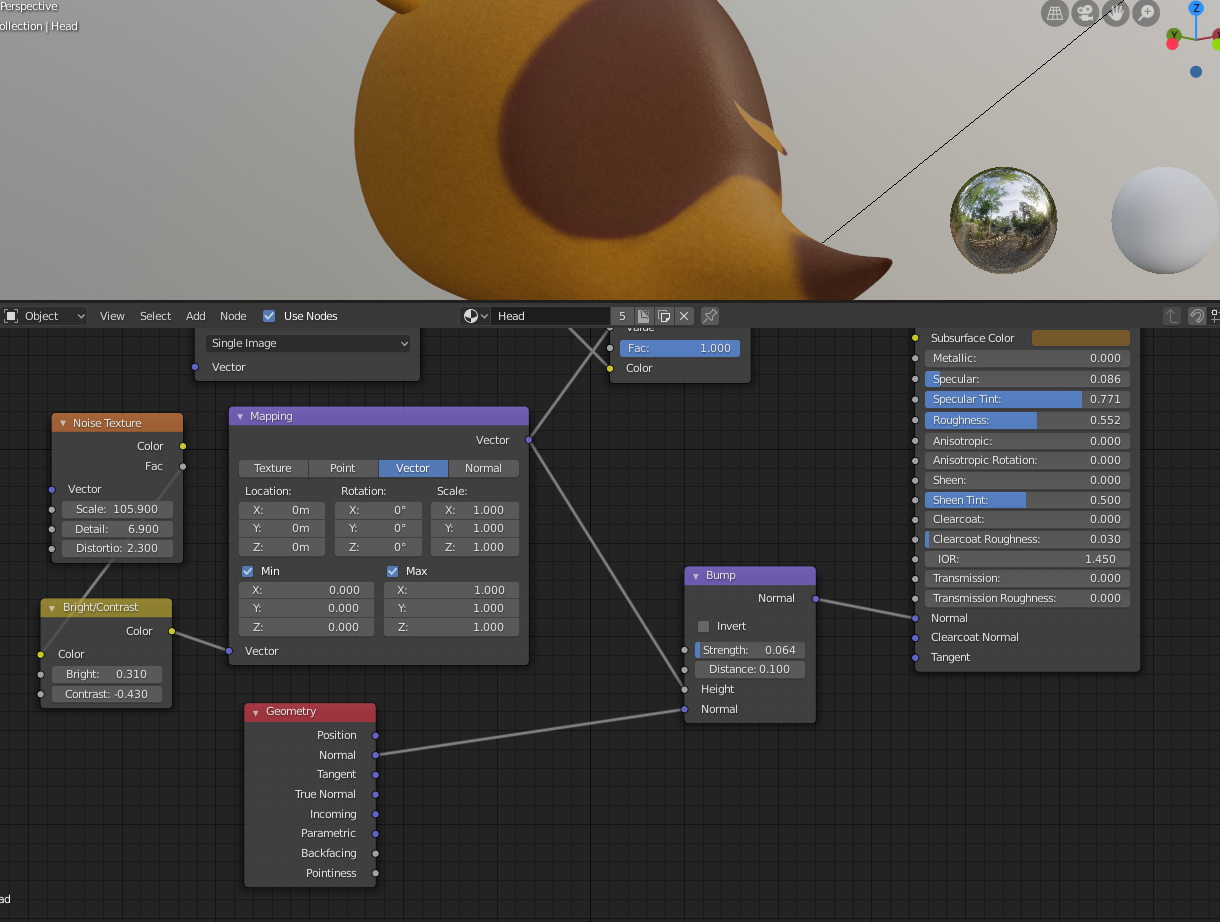Toggle the Max checkbox in Mapping node
Image resolution: width=1220 pixels, height=922 pixels.
(x=393, y=571)
